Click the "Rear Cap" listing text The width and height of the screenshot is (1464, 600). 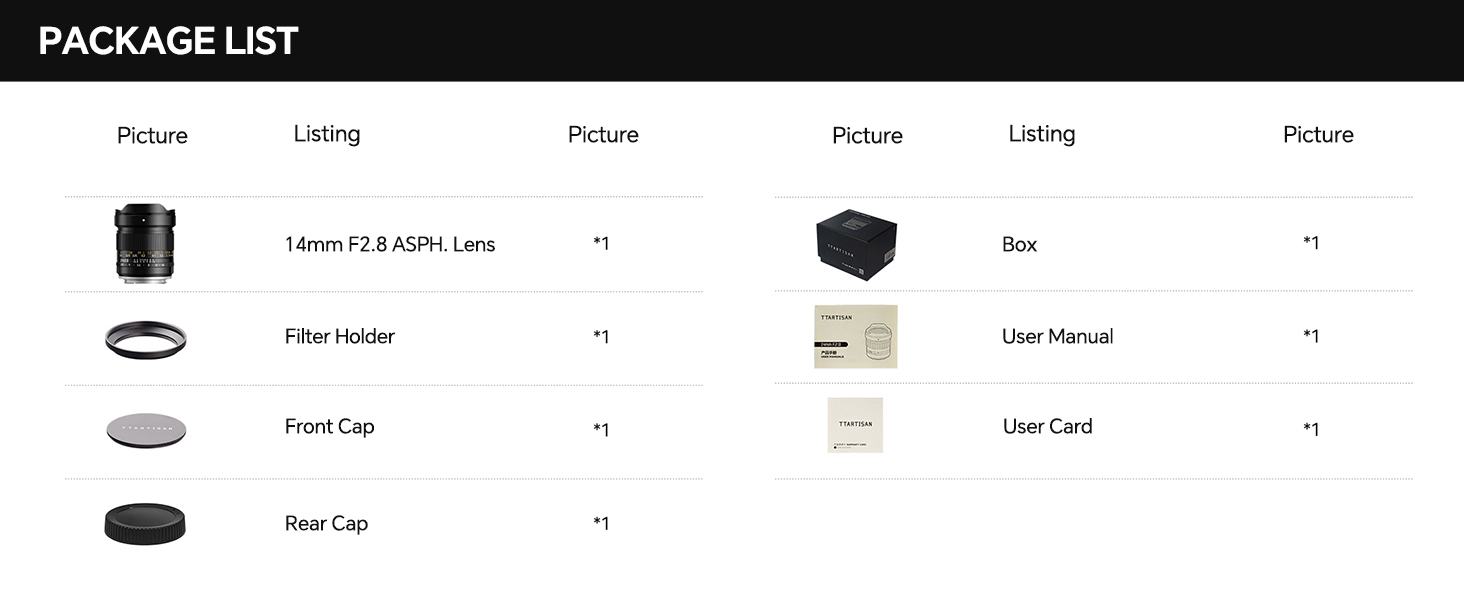[326, 523]
